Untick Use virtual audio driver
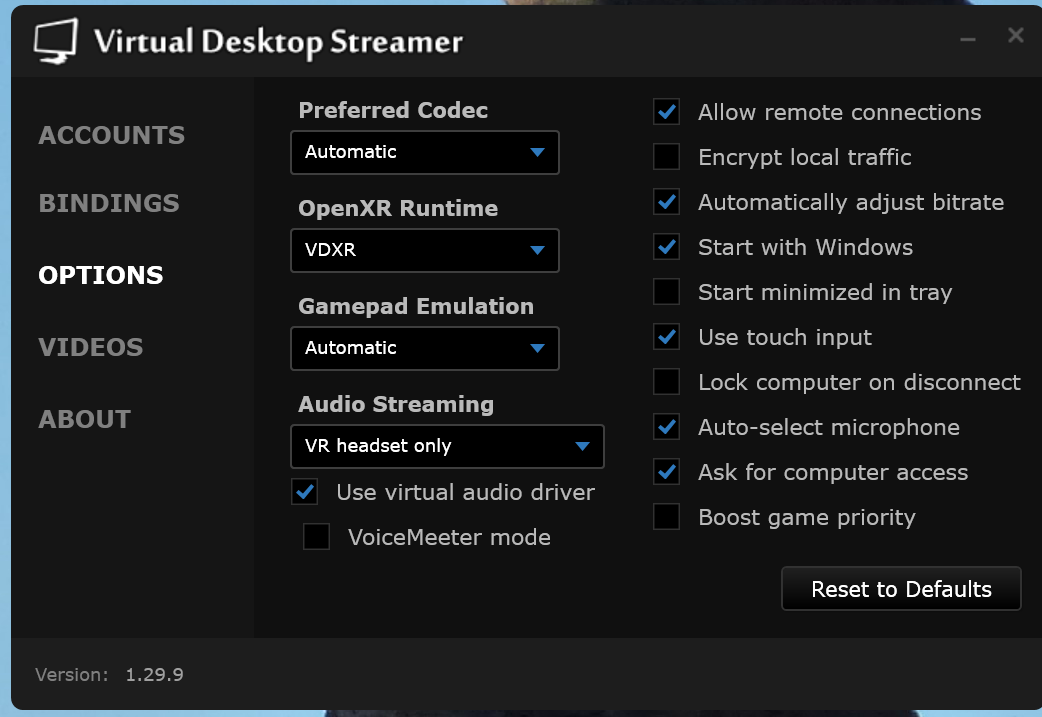The width and height of the screenshot is (1042, 717). (x=305, y=492)
